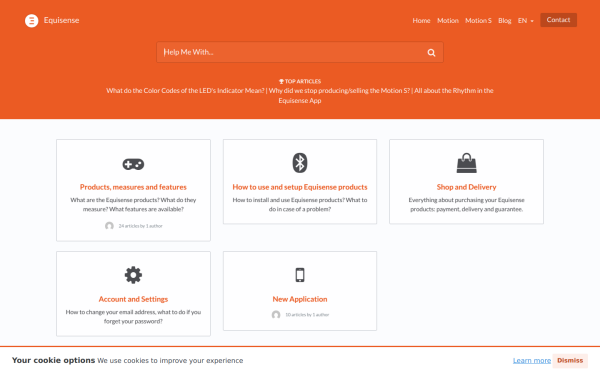Click the 'TOP ARTICLES' label text
The image size is (600, 375).
pos(303,81)
